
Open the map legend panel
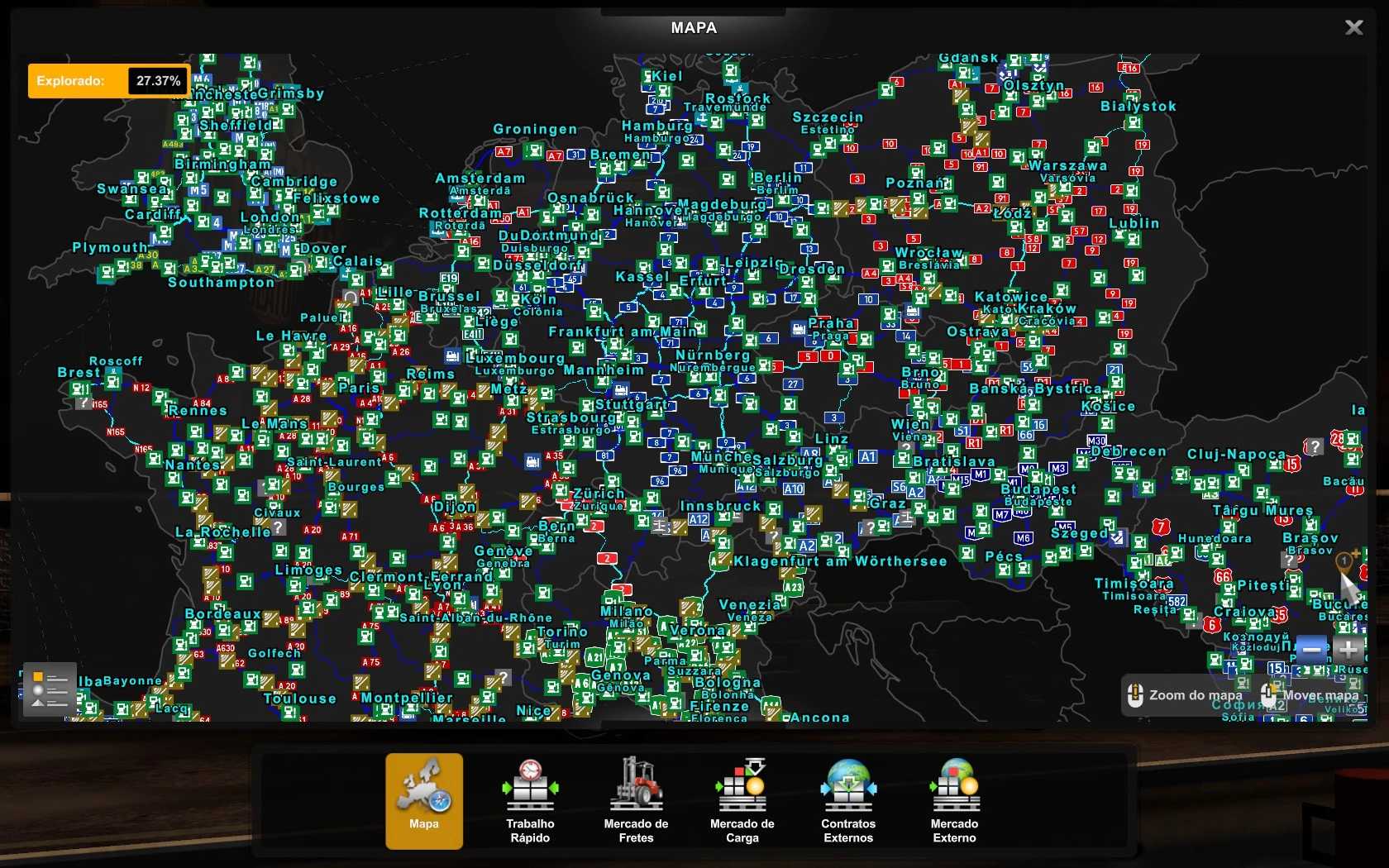click(x=50, y=689)
